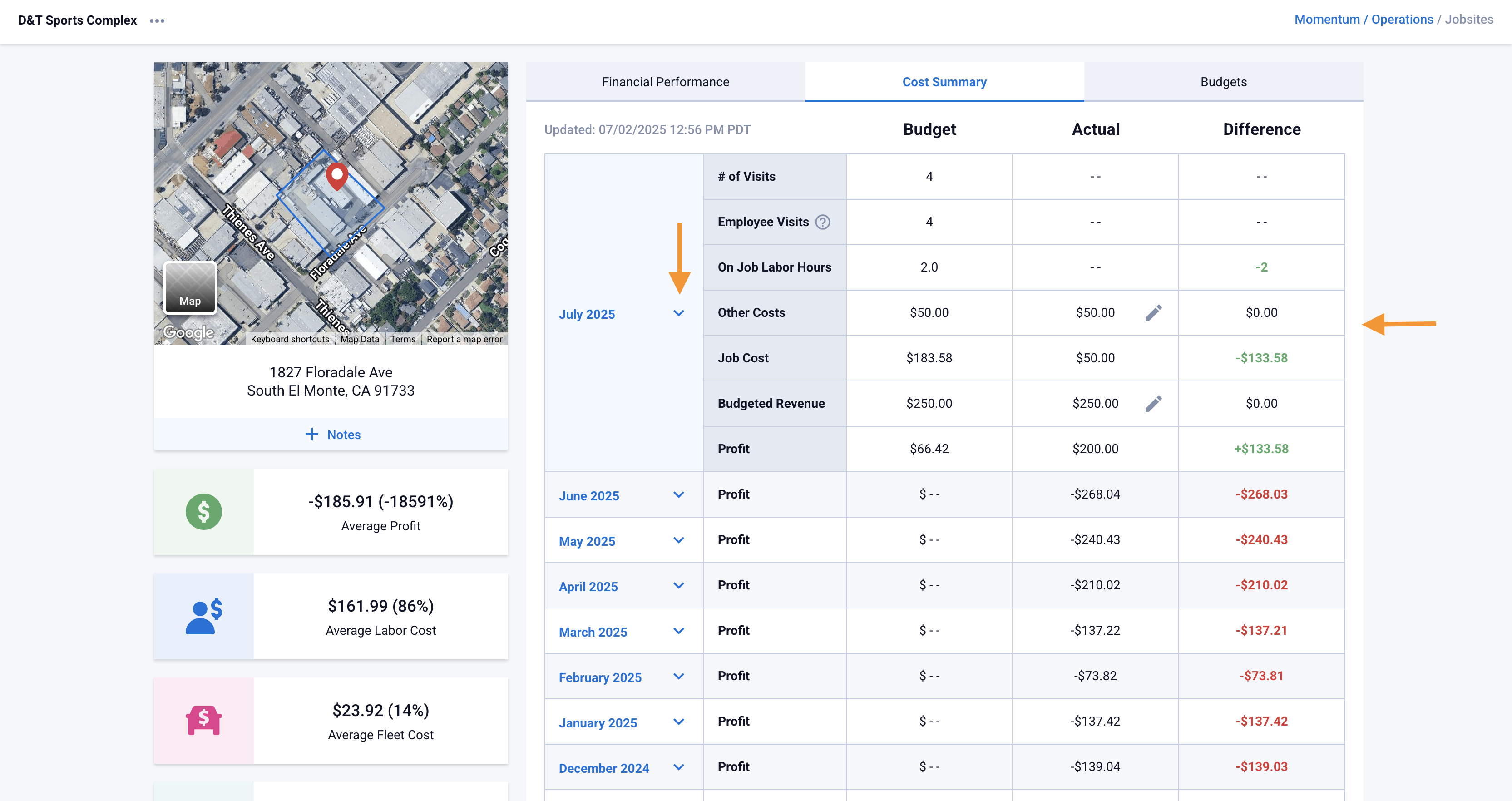The image size is (1512, 801).
Task: Expand the May 2025 row
Action: pos(678,540)
